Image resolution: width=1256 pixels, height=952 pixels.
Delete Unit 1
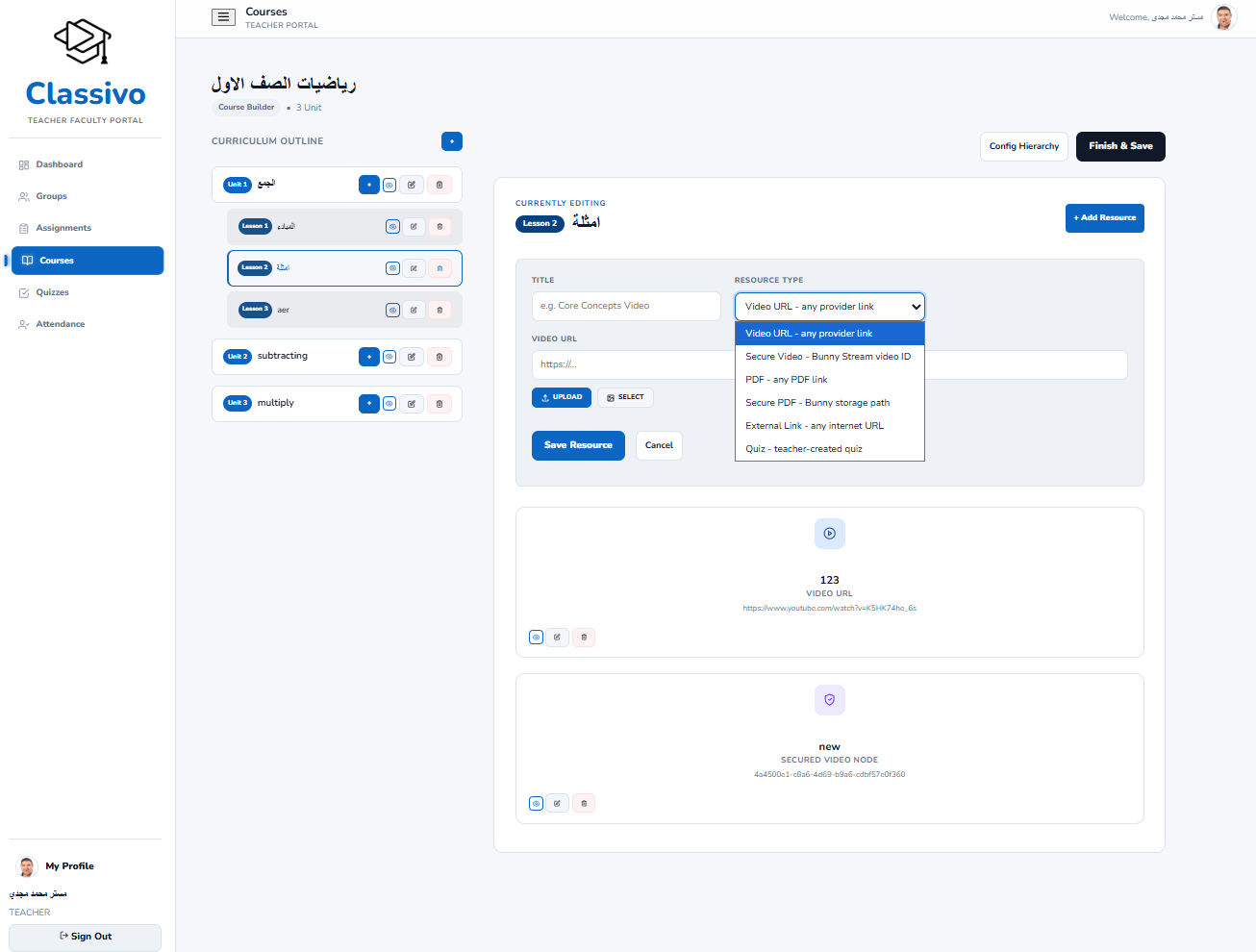(440, 185)
